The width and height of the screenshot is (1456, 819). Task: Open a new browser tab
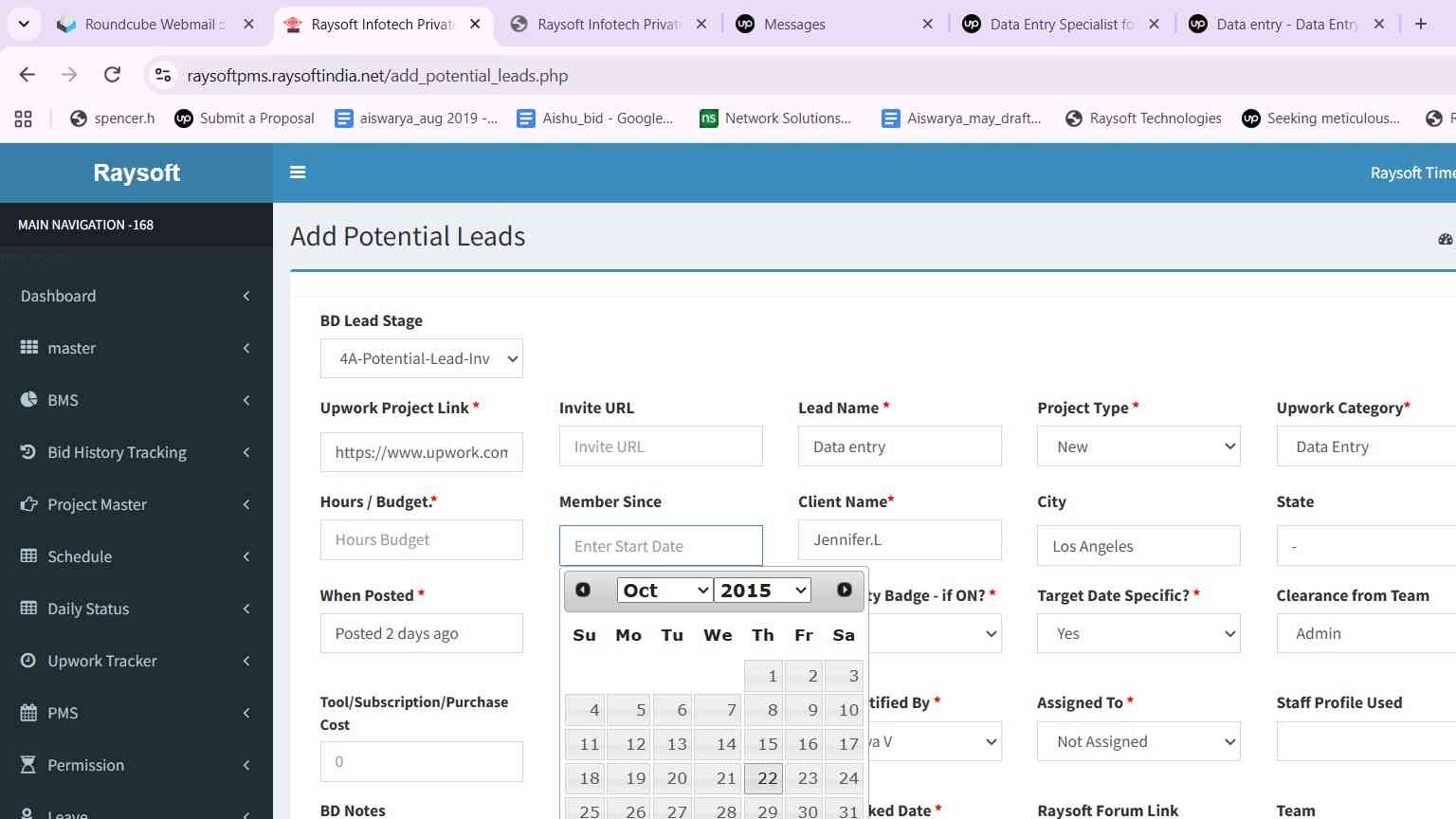click(x=1421, y=24)
